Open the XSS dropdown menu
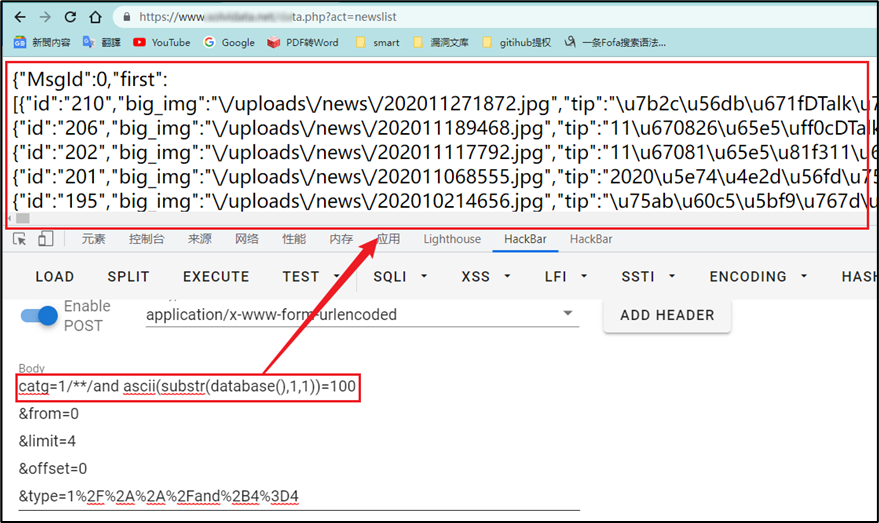879x523 pixels. point(486,277)
